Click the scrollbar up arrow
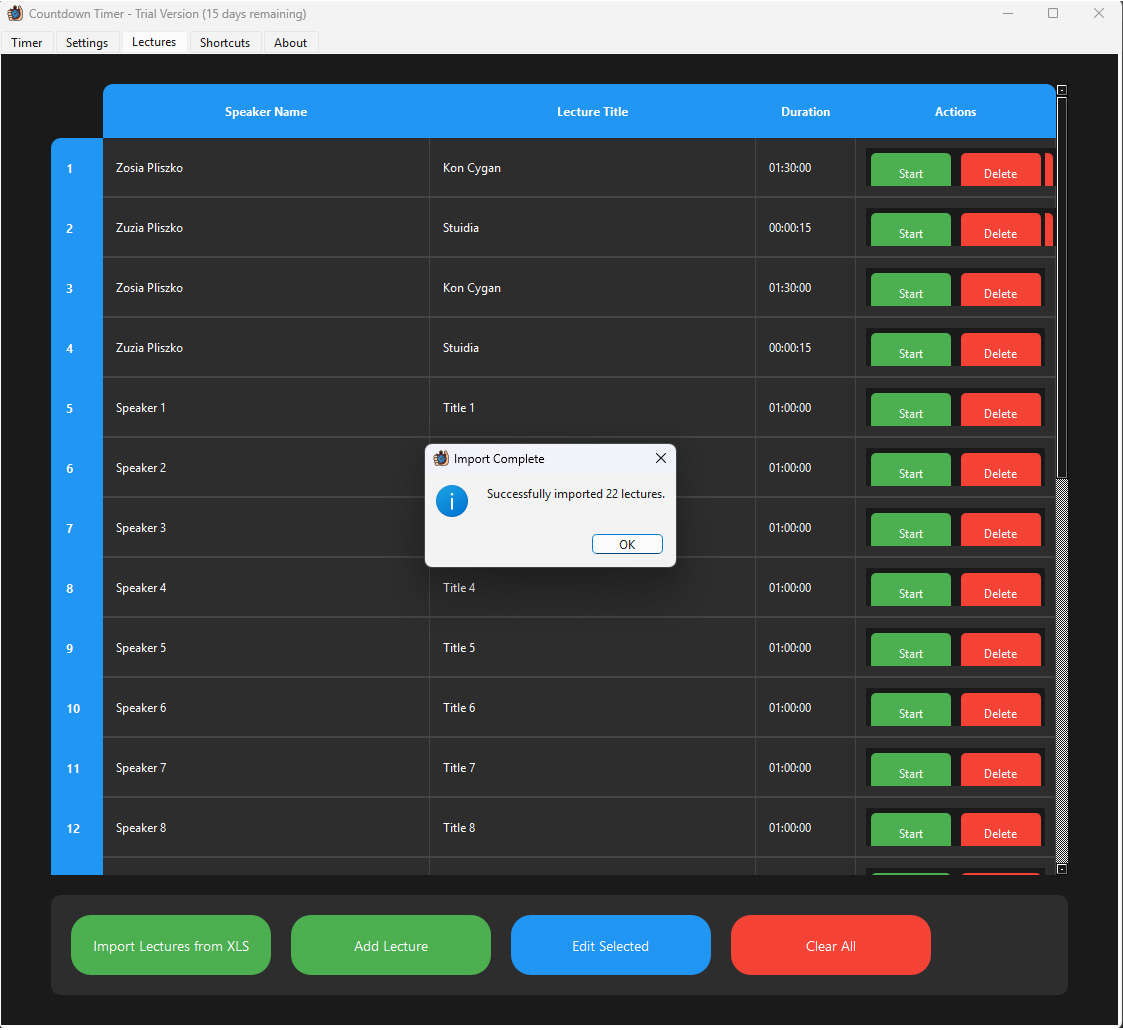This screenshot has width=1123, height=1030. coord(1061,89)
